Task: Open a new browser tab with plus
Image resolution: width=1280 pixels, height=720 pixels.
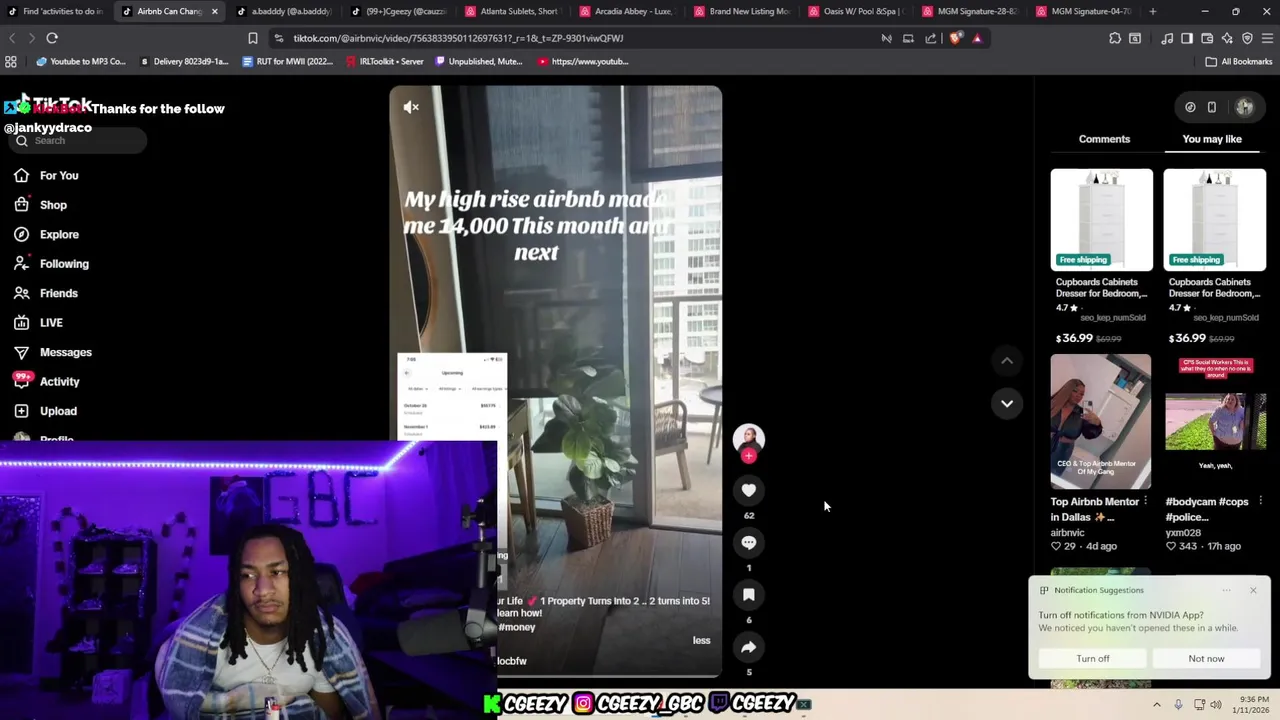Action: click(x=1153, y=11)
